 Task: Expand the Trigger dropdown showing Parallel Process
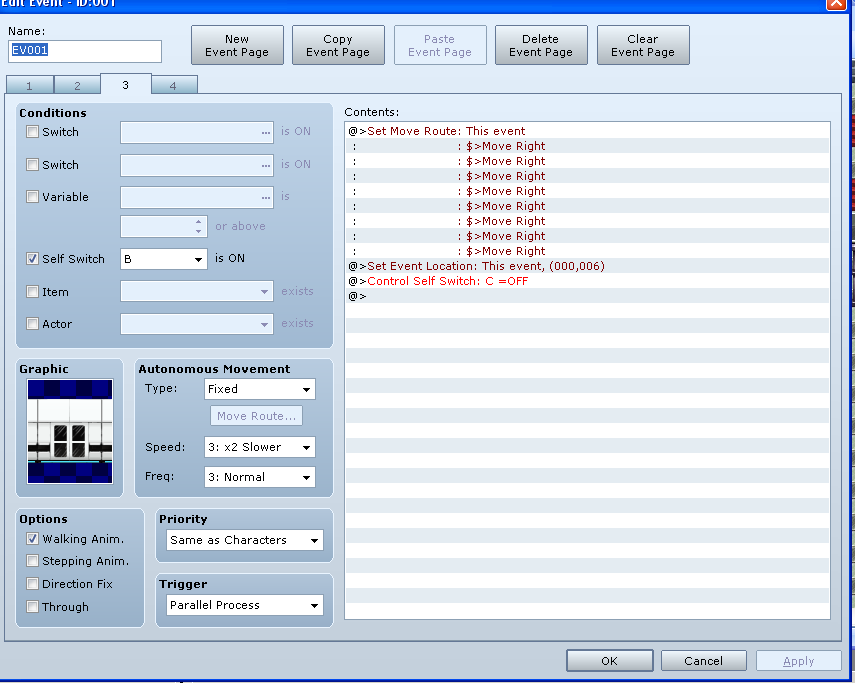[245, 605]
